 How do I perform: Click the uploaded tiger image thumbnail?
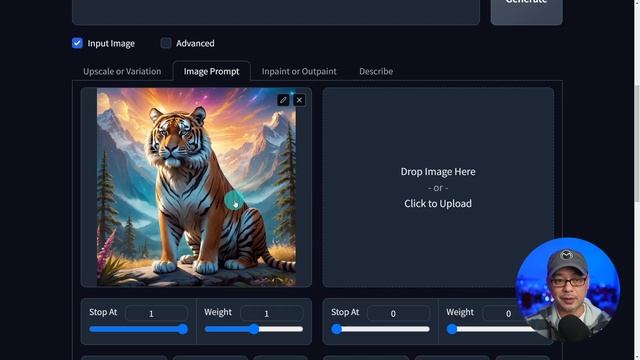[196, 187]
